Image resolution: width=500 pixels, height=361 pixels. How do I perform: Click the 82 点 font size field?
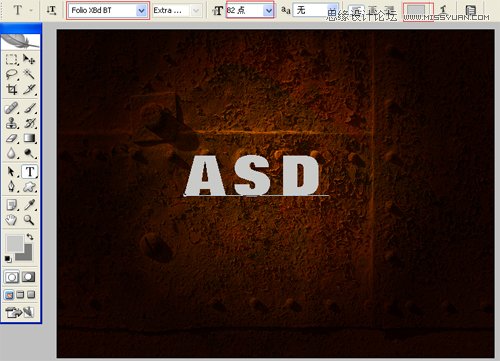coord(245,10)
